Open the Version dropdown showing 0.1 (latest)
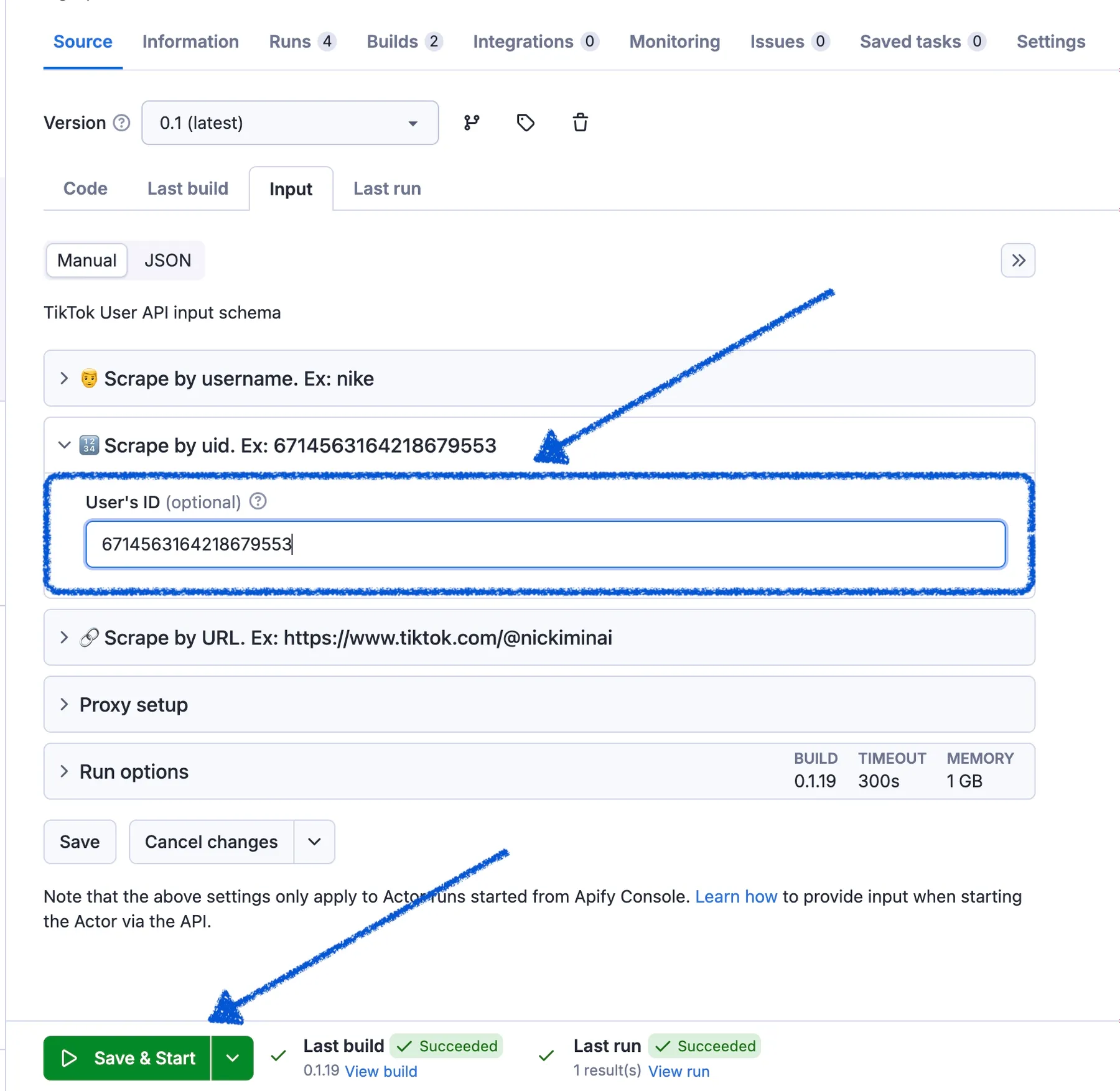1120x1091 pixels. pyautogui.click(x=290, y=123)
